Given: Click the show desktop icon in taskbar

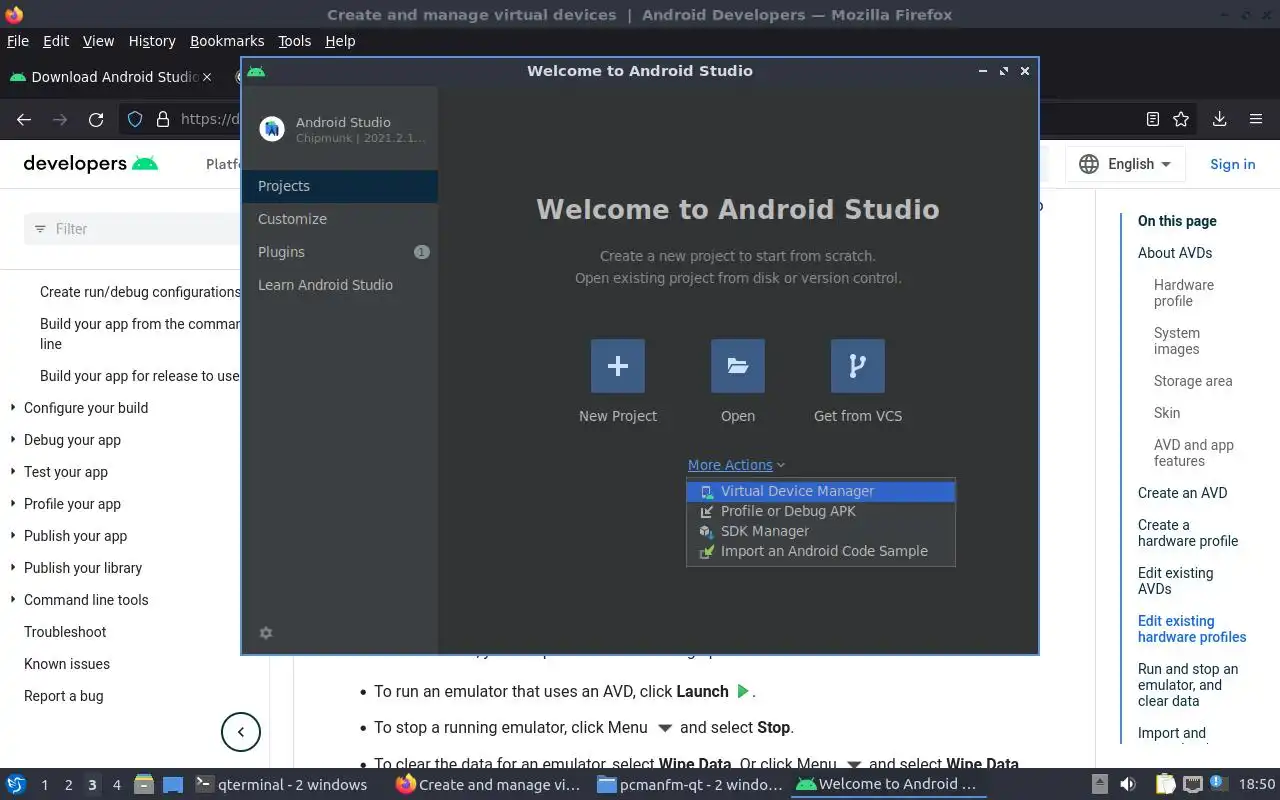Looking at the screenshot, I should [x=173, y=785].
